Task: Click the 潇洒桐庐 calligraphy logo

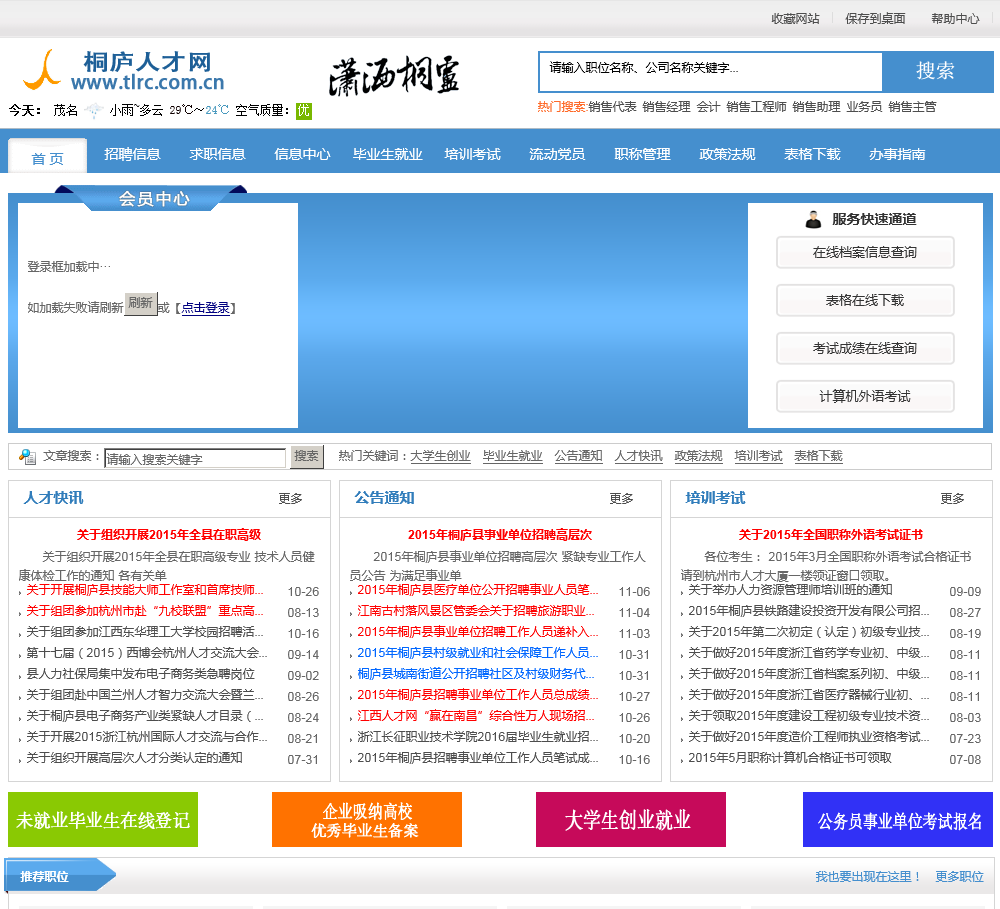Action: pos(394,75)
